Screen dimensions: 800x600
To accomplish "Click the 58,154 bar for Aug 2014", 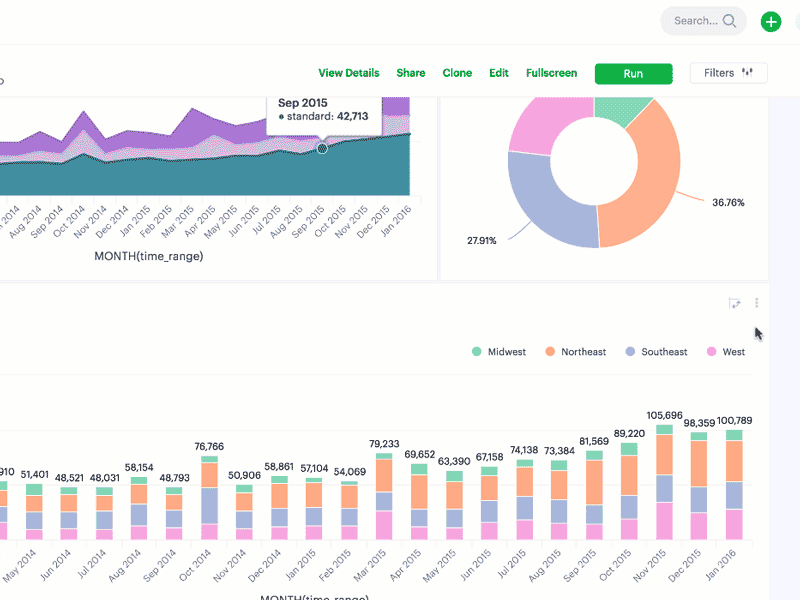I will tap(139, 508).
